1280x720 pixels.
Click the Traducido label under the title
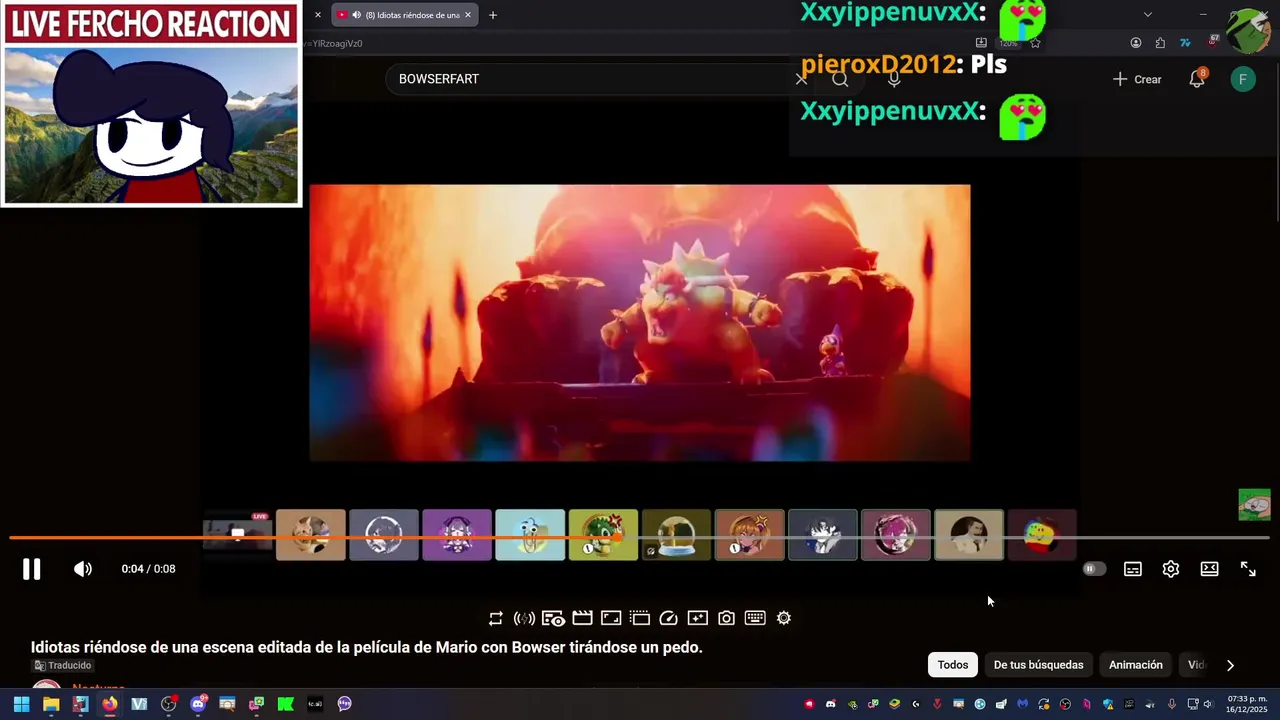(x=62, y=665)
